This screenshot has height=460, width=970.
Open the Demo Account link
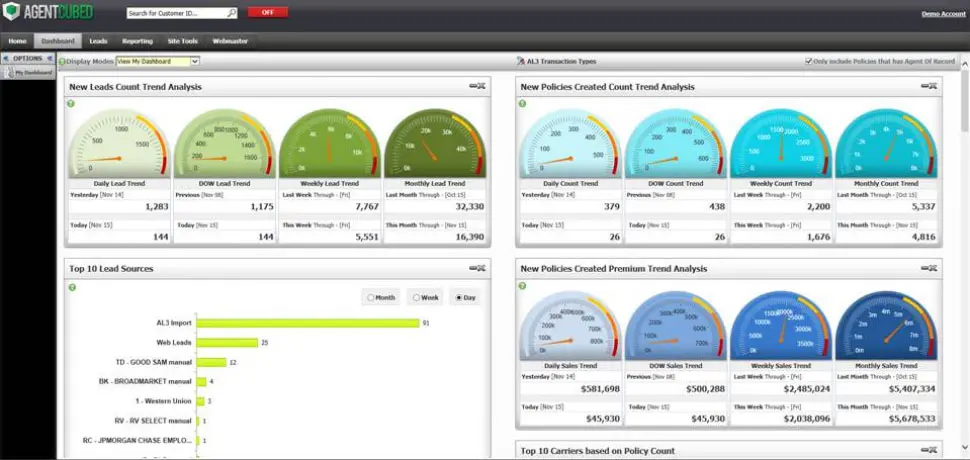943,14
